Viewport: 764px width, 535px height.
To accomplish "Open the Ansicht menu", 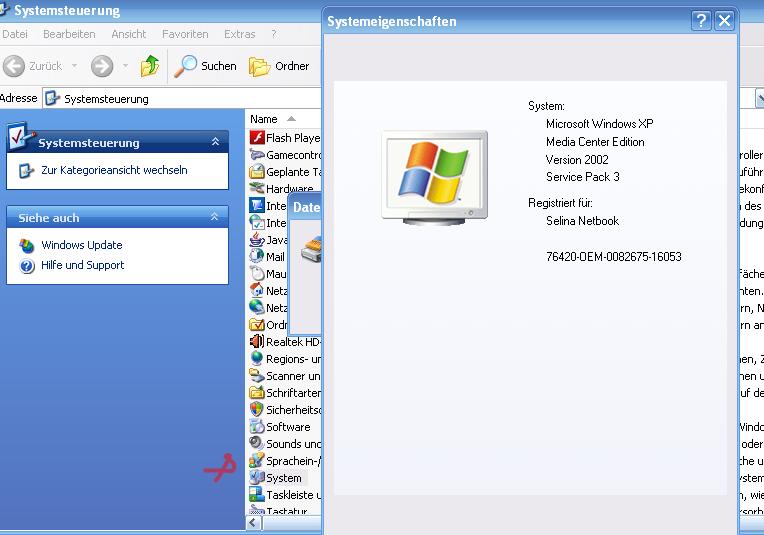I will tap(129, 34).
